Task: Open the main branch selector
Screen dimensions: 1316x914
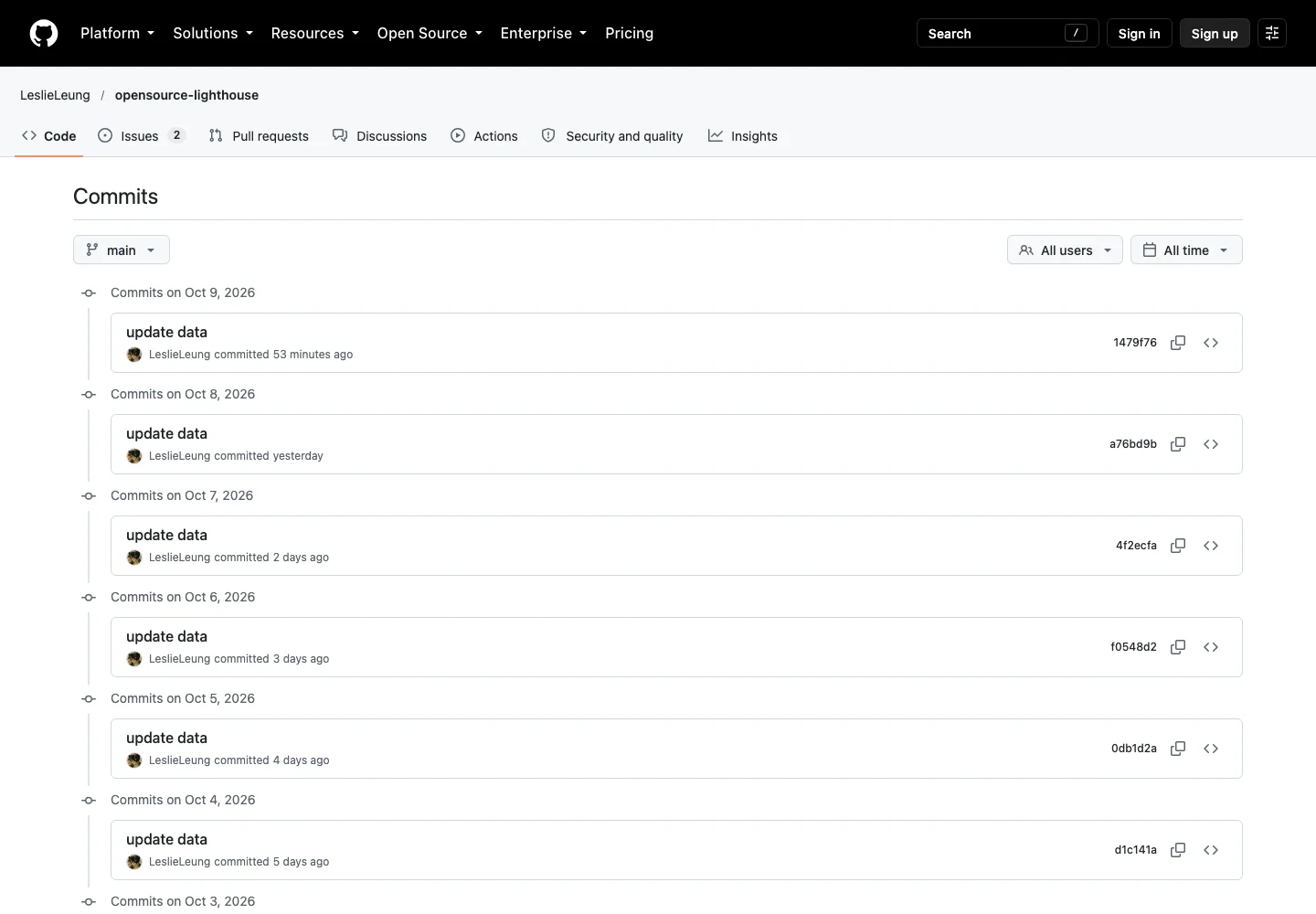Action: pos(122,250)
